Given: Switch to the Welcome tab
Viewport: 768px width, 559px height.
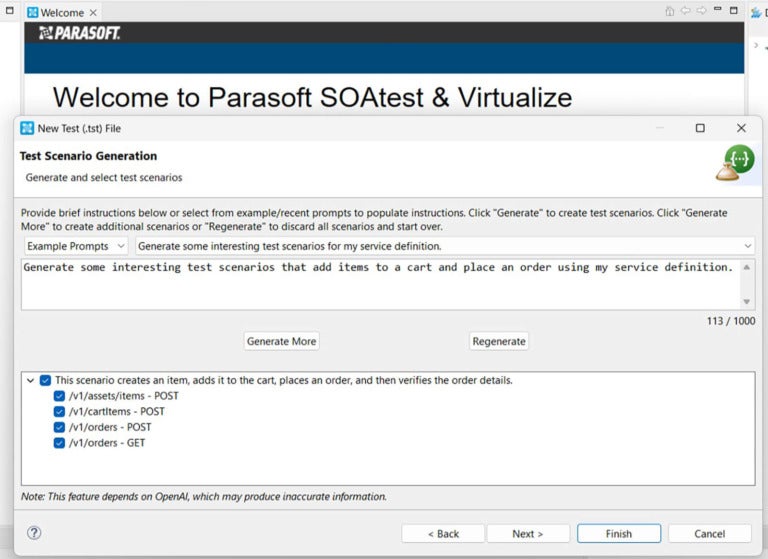Looking at the screenshot, I should click(x=61, y=13).
